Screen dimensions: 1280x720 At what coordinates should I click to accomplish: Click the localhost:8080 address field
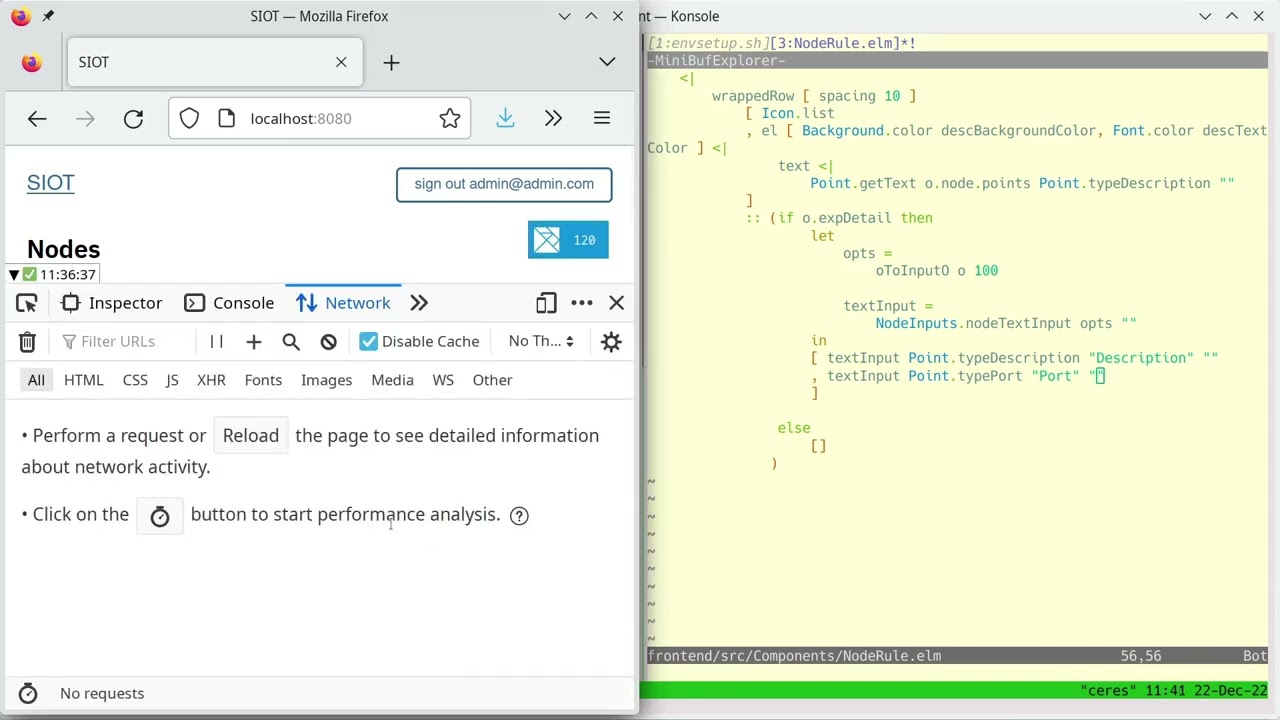click(320, 119)
